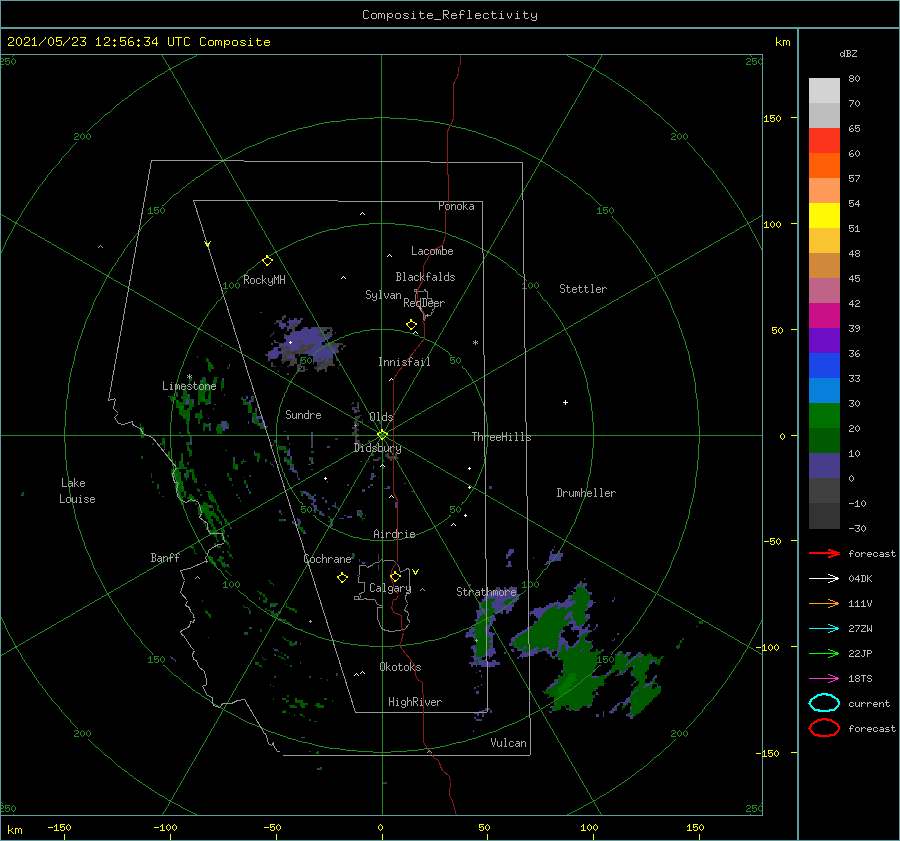This screenshot has width=900, height=841.
Task: Click the Ponoka city label
Action: point(456,206)
